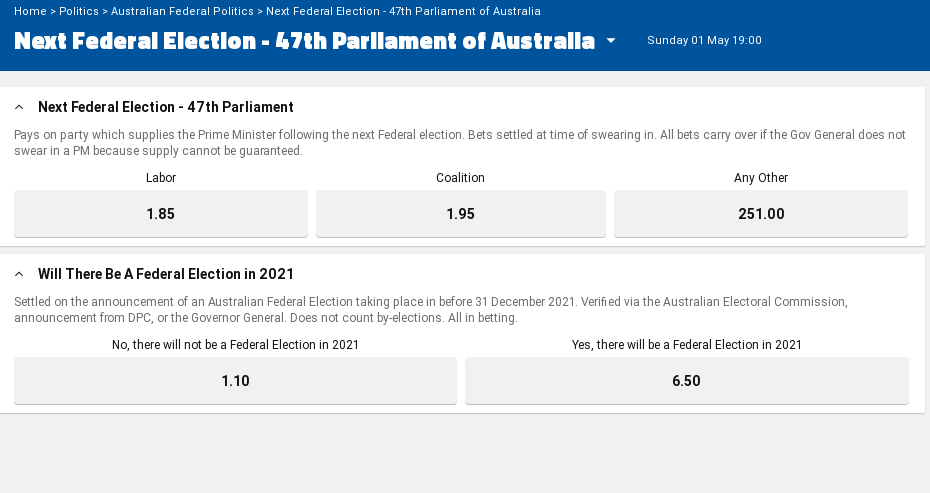This screenshot has width=930, height=493.
Task: Click the Next Federal Election - 47th Parliament heading
Action: [x=166, y=107]
